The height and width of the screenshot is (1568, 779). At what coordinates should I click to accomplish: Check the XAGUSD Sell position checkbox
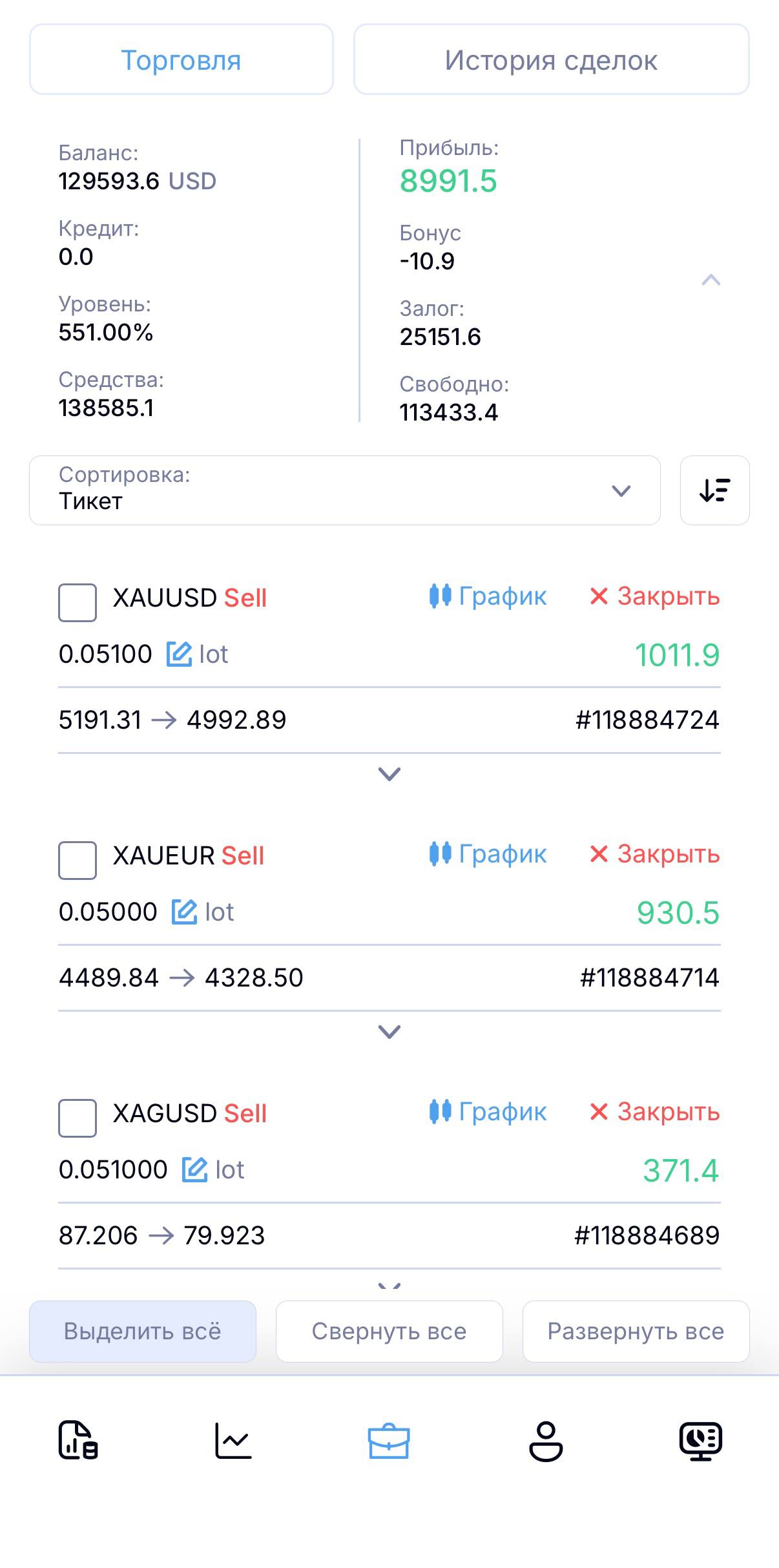point(78,1118)
